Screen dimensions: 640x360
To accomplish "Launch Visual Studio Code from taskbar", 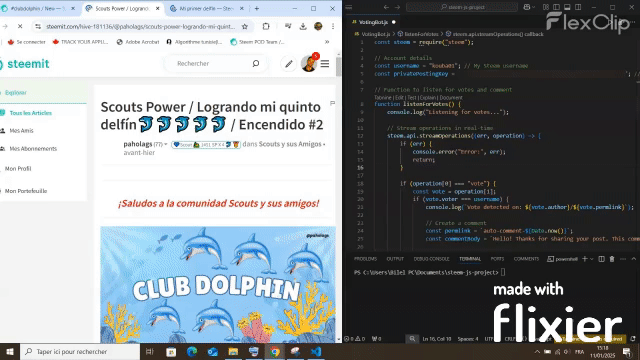I will (x=316, y=351).
